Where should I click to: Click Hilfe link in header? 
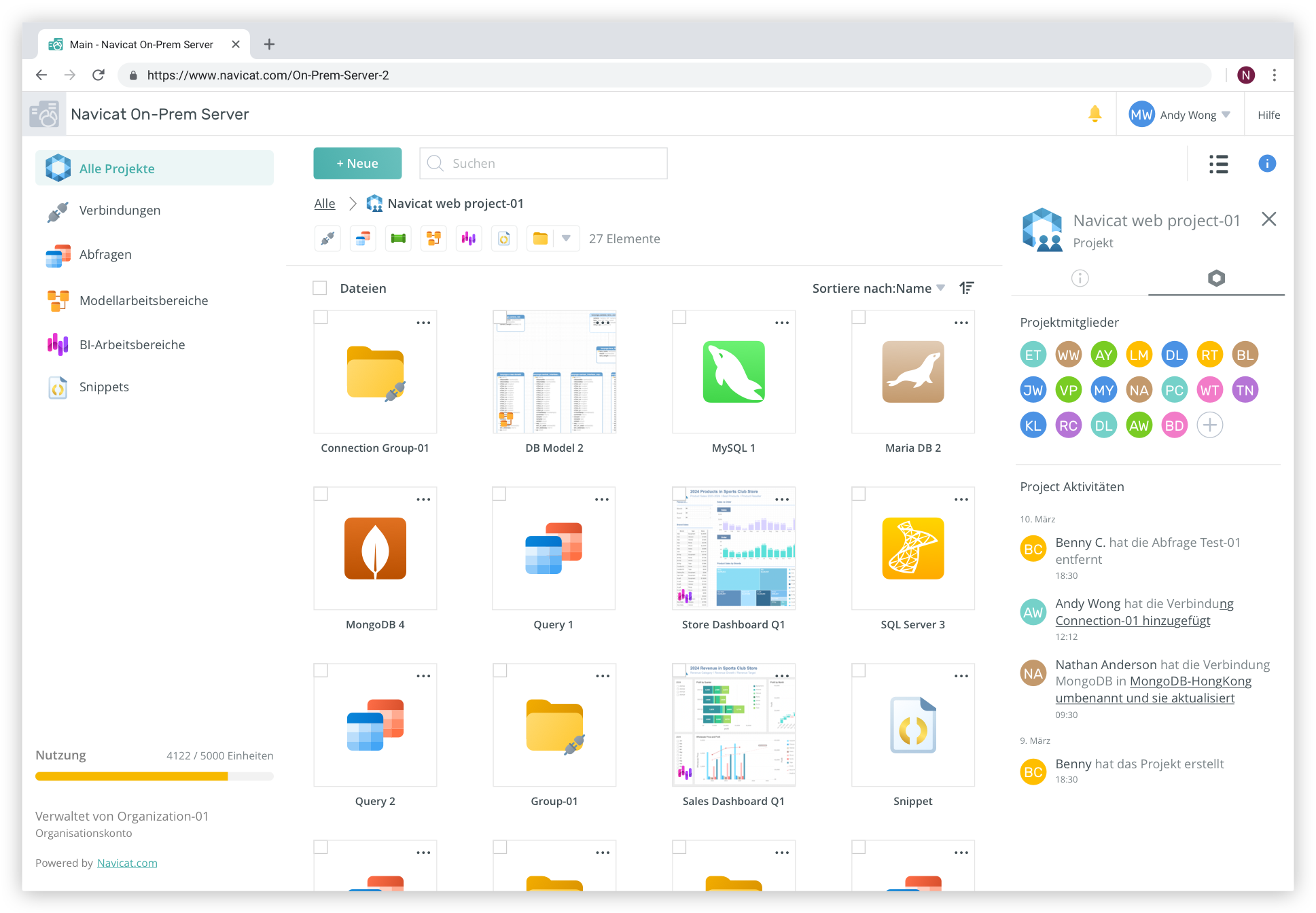pyautogui.click(x=1268, y=115)
